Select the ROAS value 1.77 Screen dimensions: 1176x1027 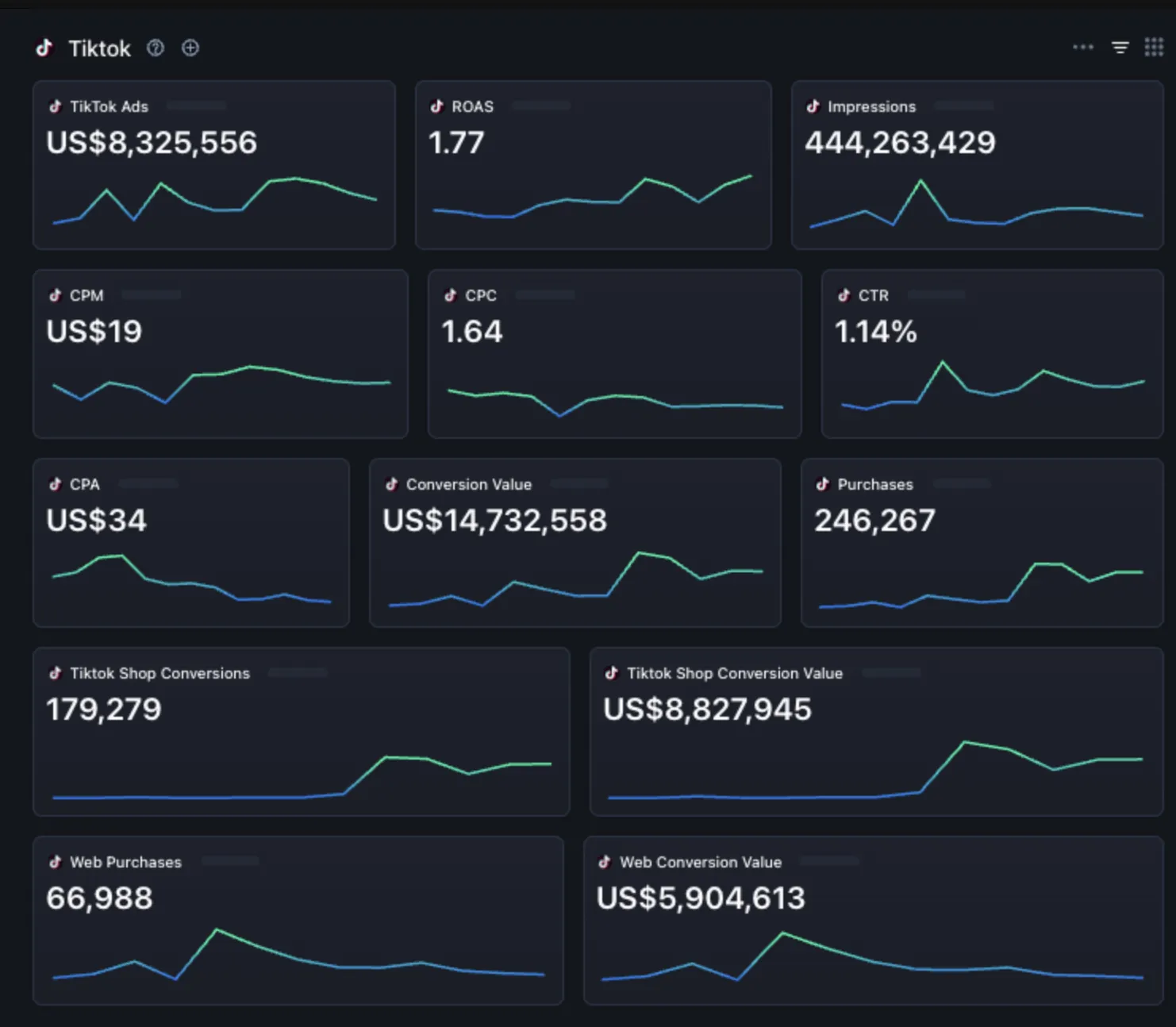456,143
